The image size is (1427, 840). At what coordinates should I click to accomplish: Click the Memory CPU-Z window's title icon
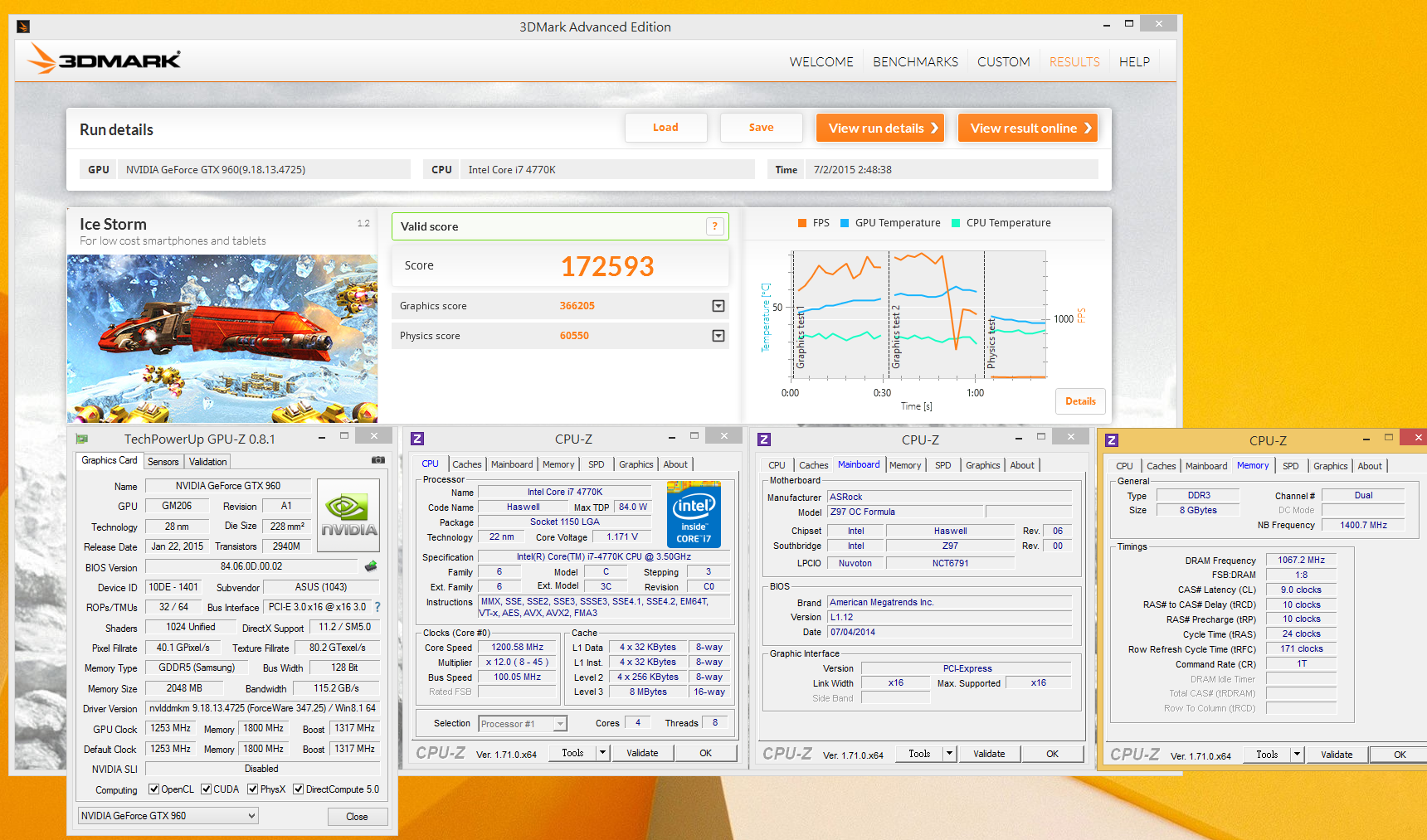(1112, 440)
